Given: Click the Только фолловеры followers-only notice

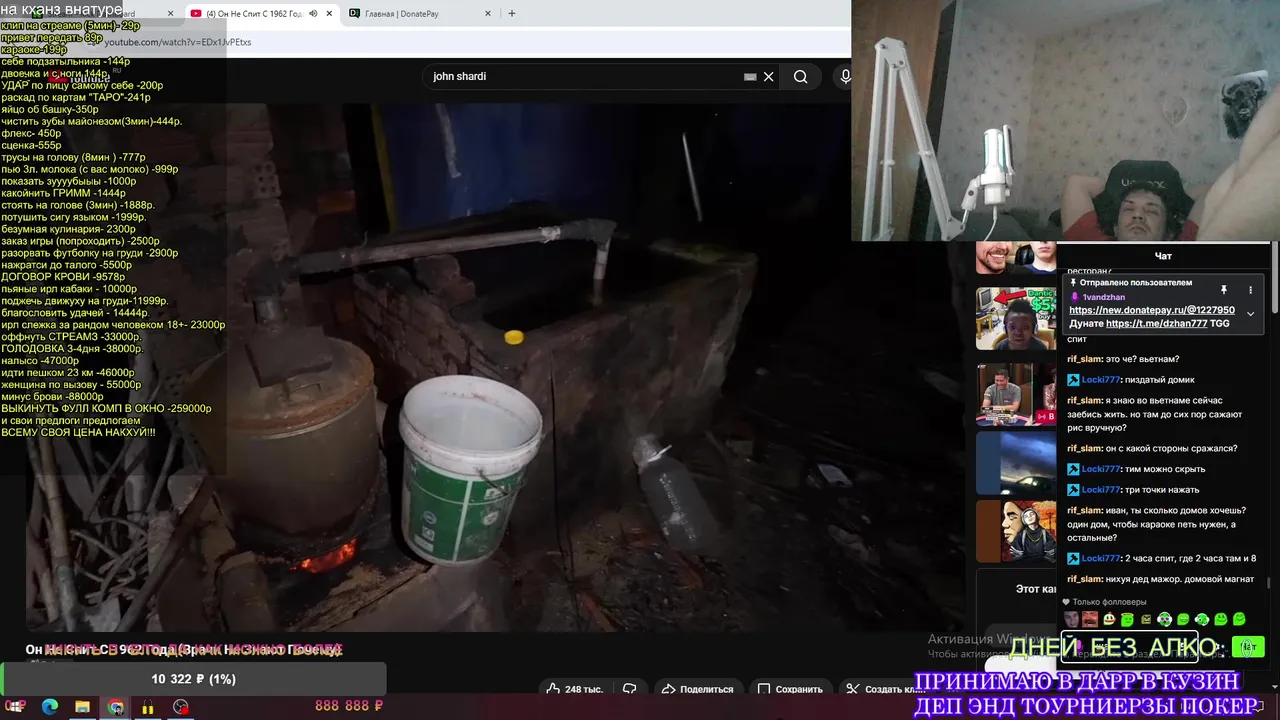Looking at the screenshot, I should [x=1105, y=602].
